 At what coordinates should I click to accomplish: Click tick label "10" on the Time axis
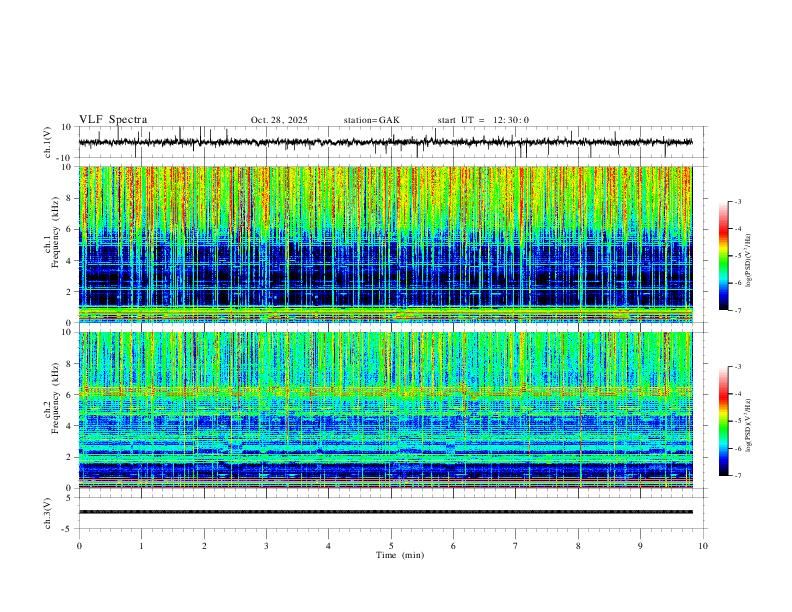coord(703,546)
